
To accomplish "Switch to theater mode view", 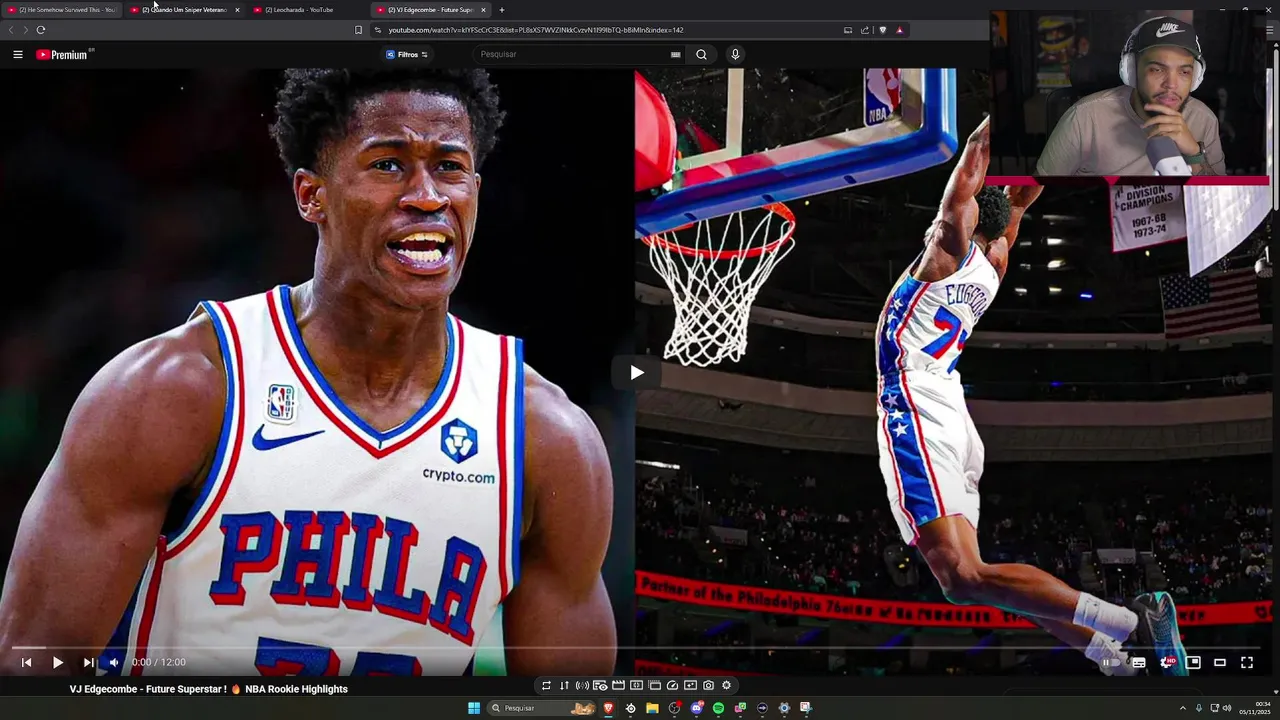I will (1220, 662).
